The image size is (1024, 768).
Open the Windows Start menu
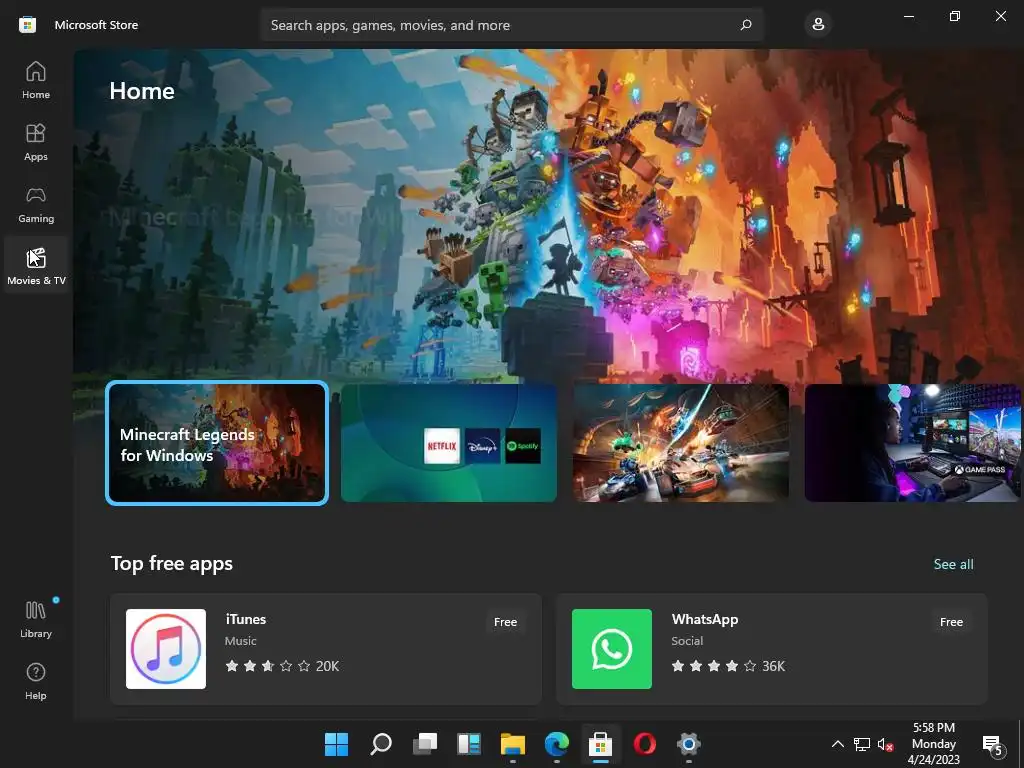(336, 744)
